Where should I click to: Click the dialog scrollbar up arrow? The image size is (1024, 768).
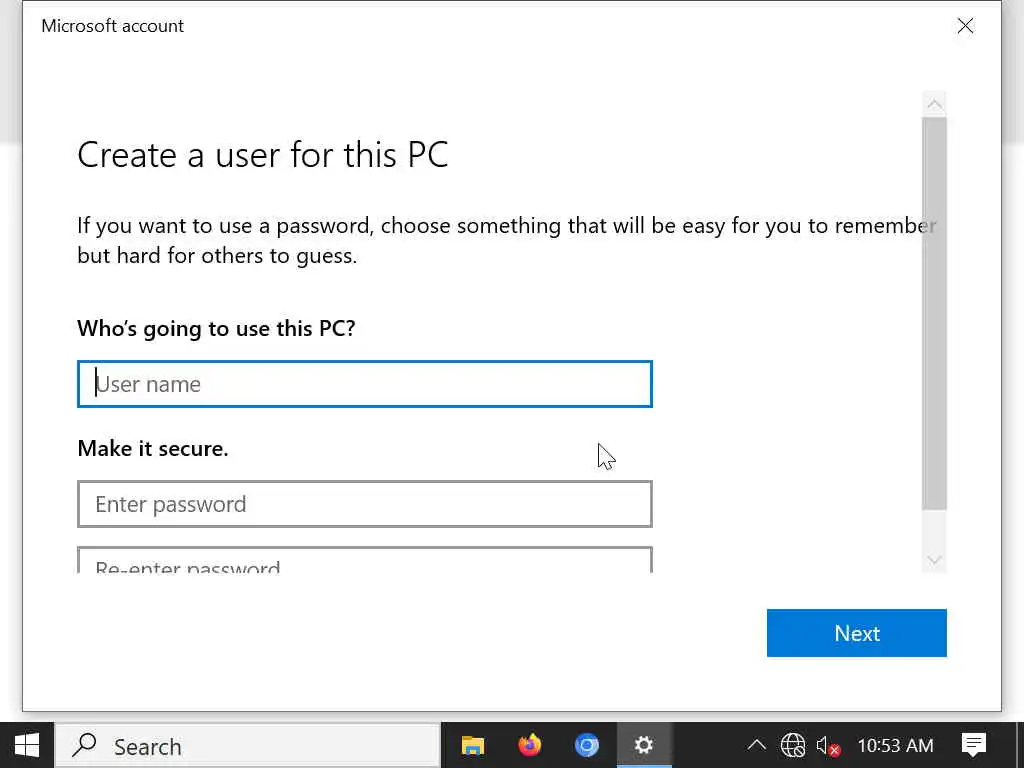[935, 104]
